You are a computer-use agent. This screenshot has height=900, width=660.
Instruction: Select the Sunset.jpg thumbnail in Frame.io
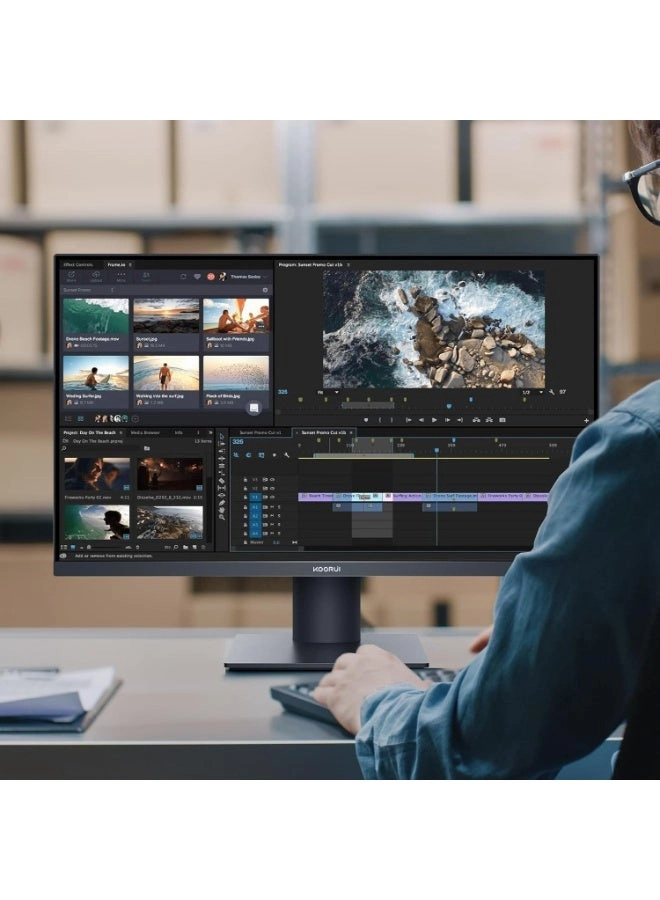click(x=166, y=316)
